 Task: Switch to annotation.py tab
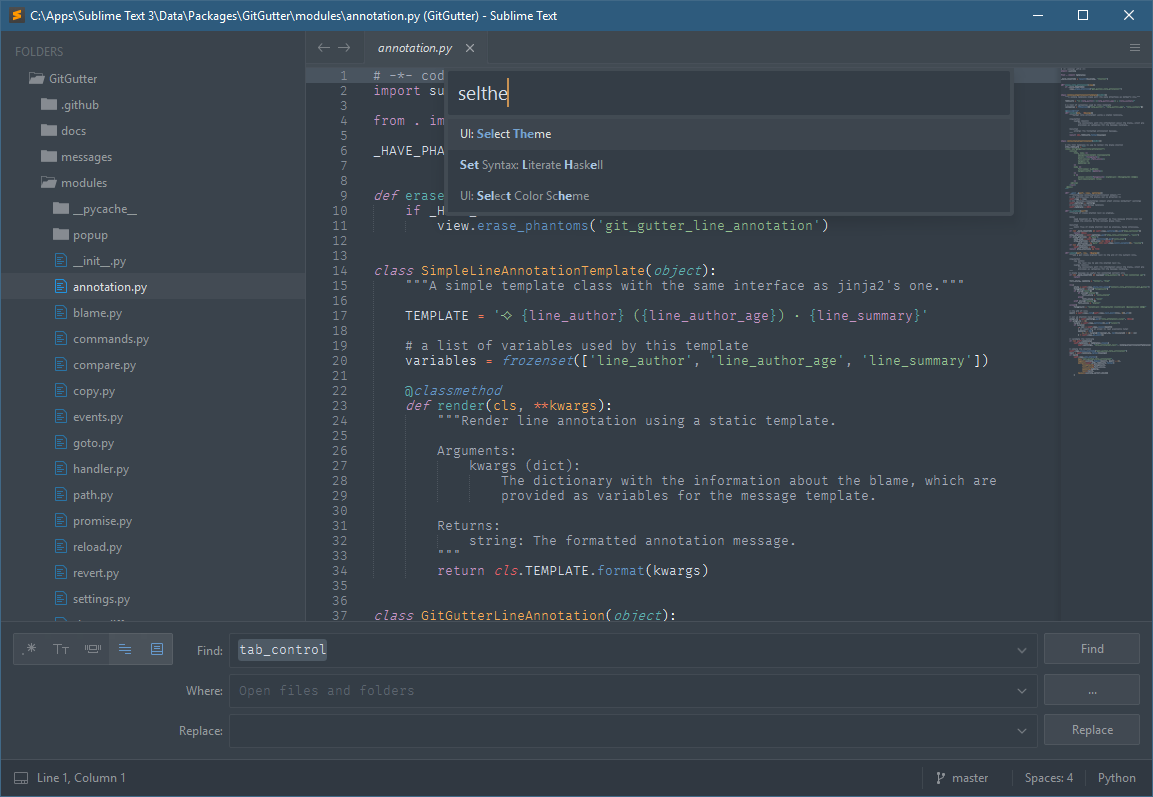click(415, 48)
